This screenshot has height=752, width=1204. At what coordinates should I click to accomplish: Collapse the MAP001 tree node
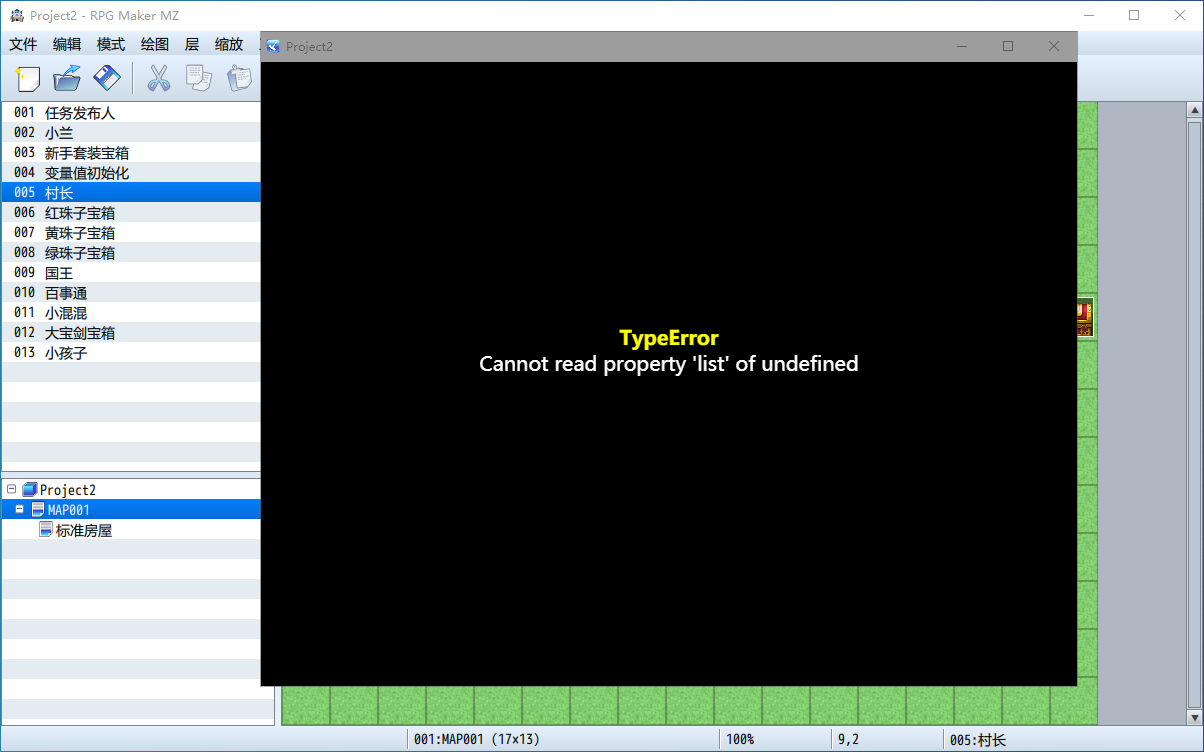(19, 510)
